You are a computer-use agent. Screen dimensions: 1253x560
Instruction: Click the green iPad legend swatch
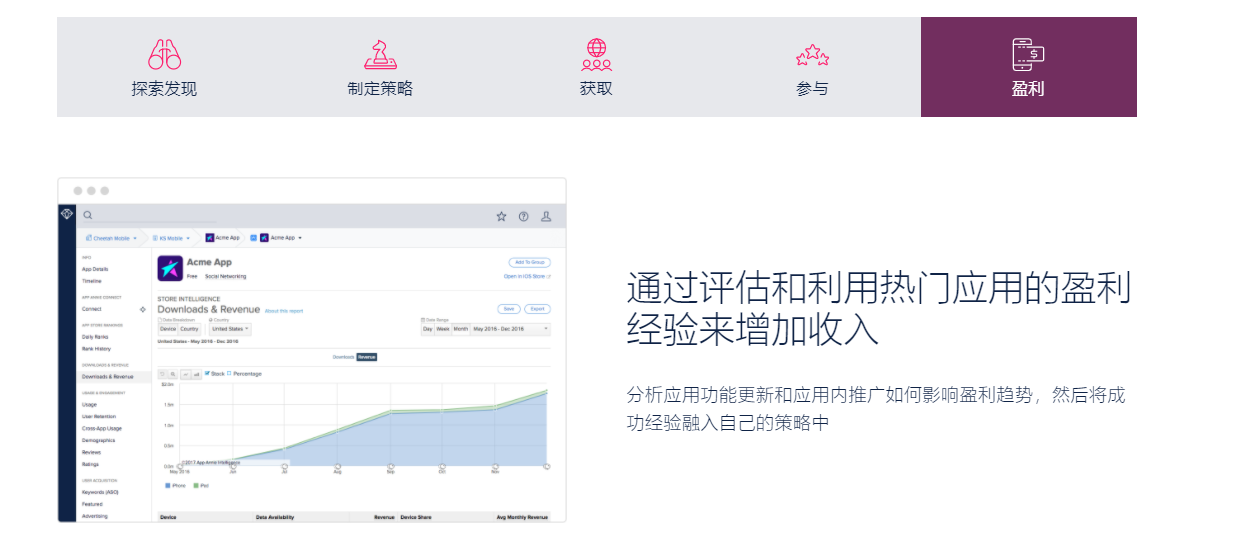coord(196,486)
